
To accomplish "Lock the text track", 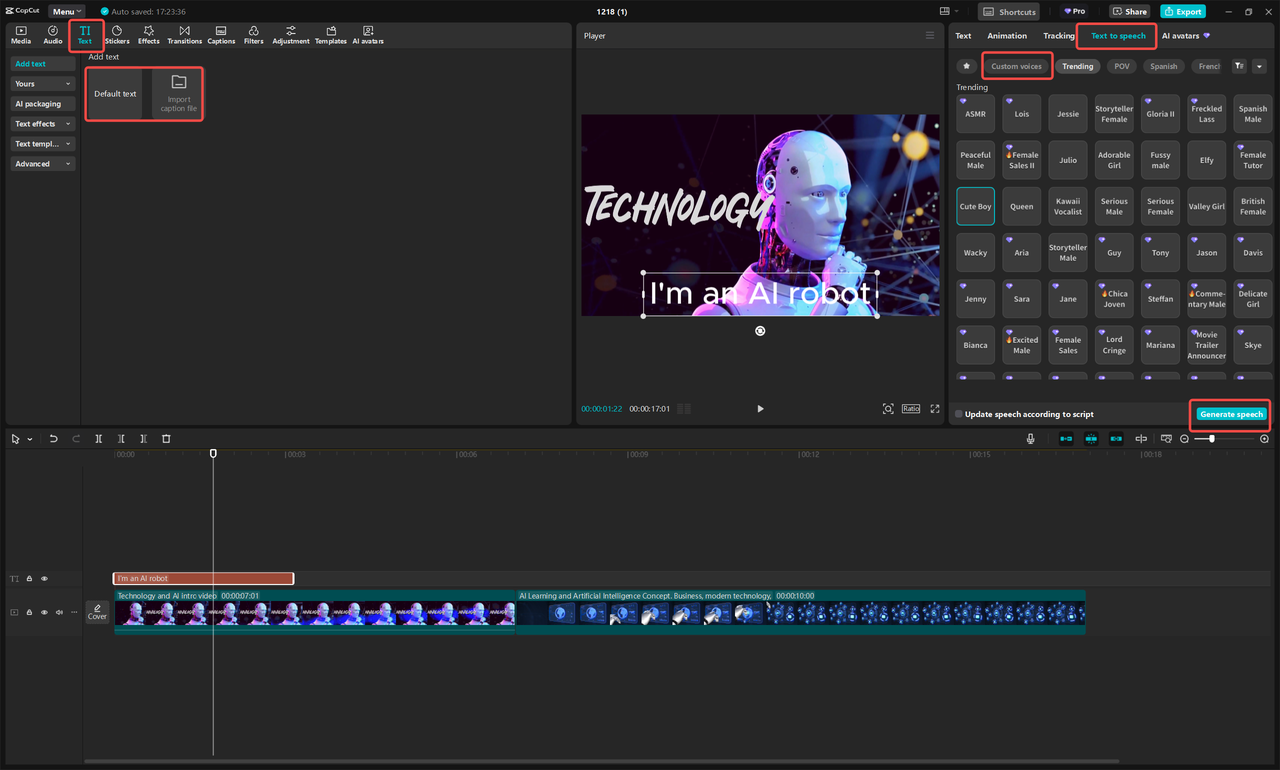I will point(29,579).
